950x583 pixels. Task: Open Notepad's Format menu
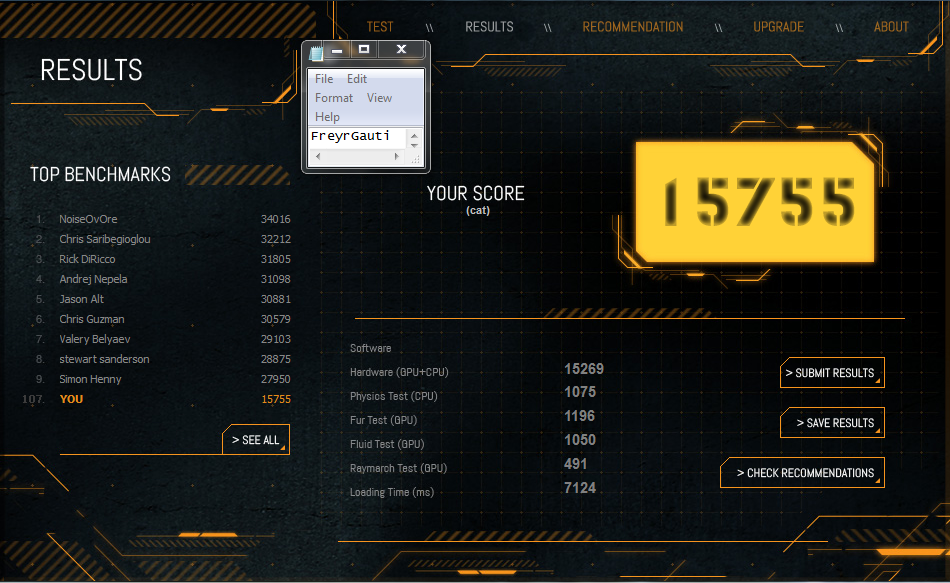tap(334, 98)
